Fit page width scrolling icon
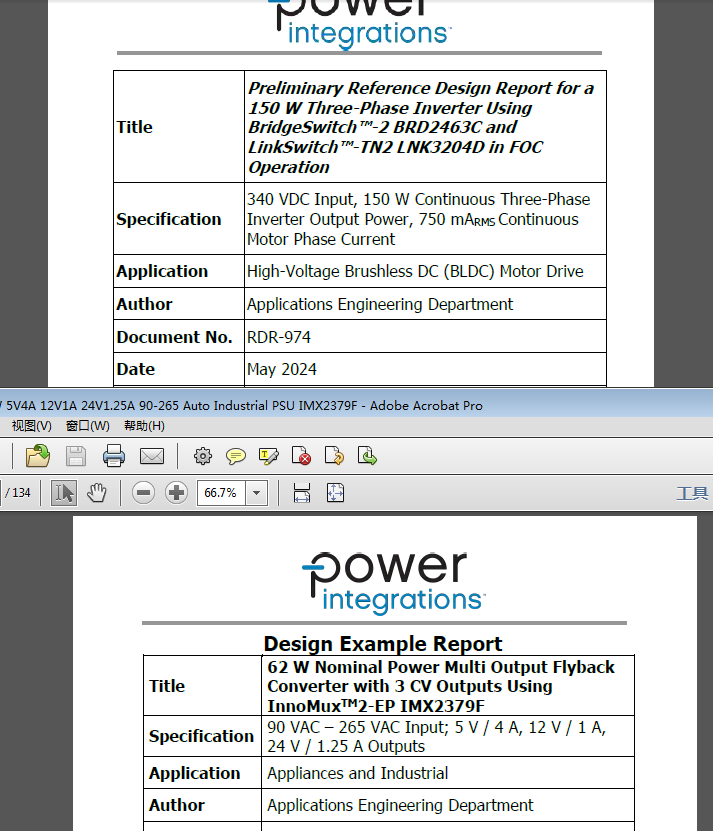This screenshot has width=713, height=831. [302, 493]
